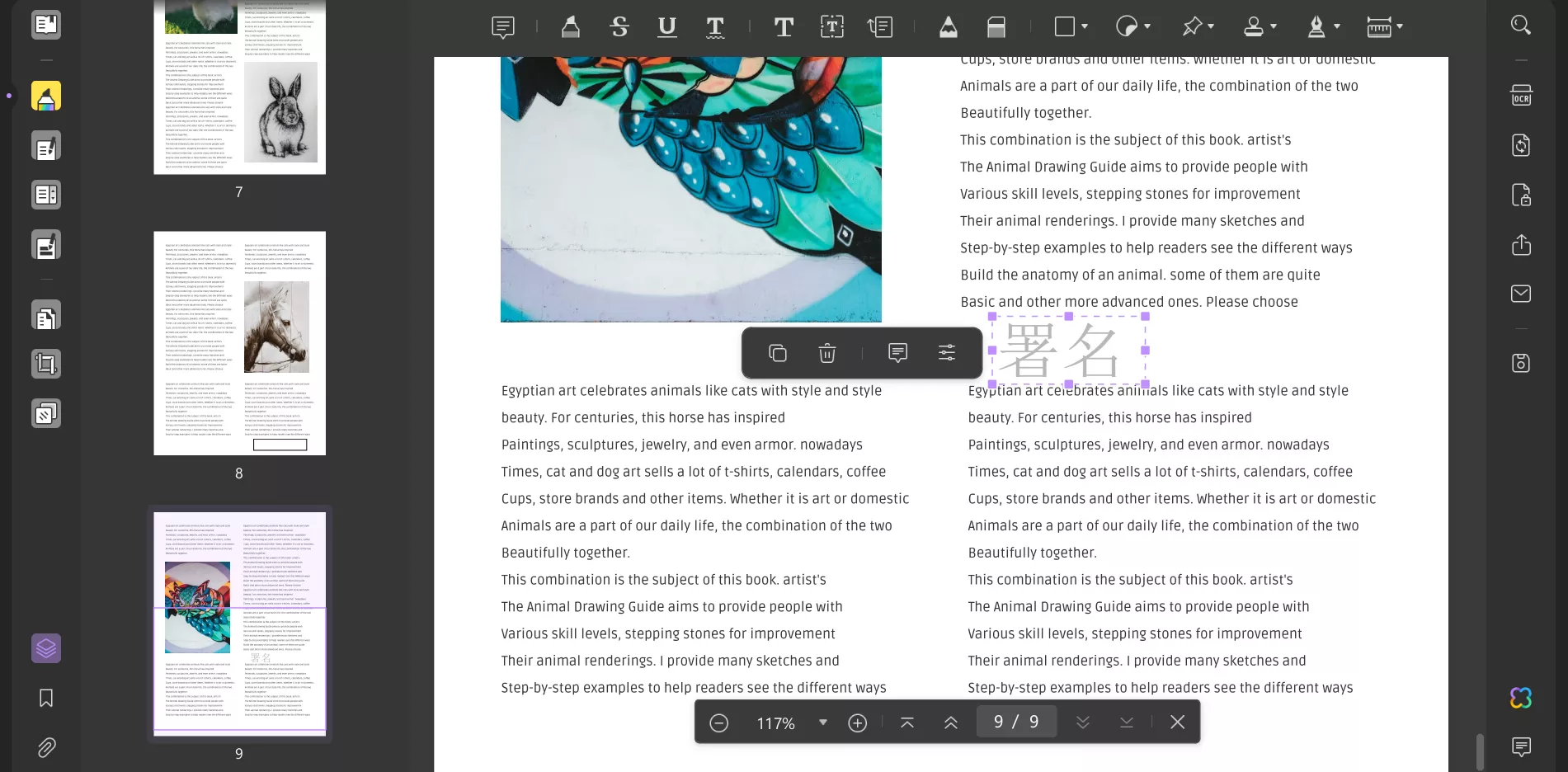This screenshot has height=772, width=1568.
Task: Select the Text Callout tool
Action: (x=880, y=27)
